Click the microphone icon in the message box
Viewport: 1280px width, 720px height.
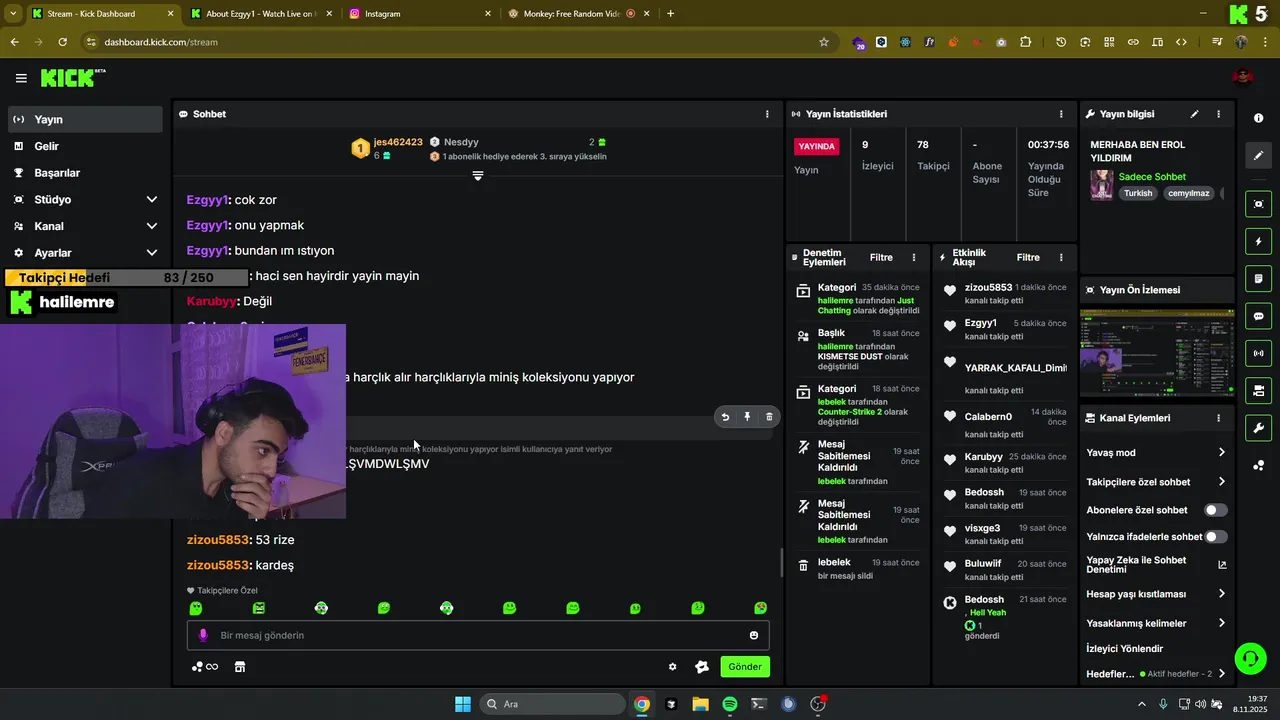(203, 635)
